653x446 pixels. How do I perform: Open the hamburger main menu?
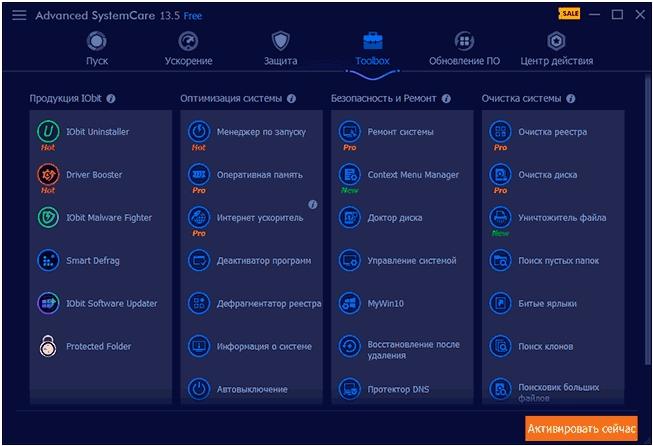tap(19, 15)
